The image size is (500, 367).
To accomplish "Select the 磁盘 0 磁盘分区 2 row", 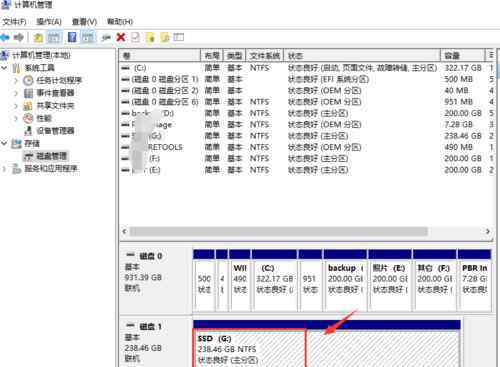I will pos(307,91).
